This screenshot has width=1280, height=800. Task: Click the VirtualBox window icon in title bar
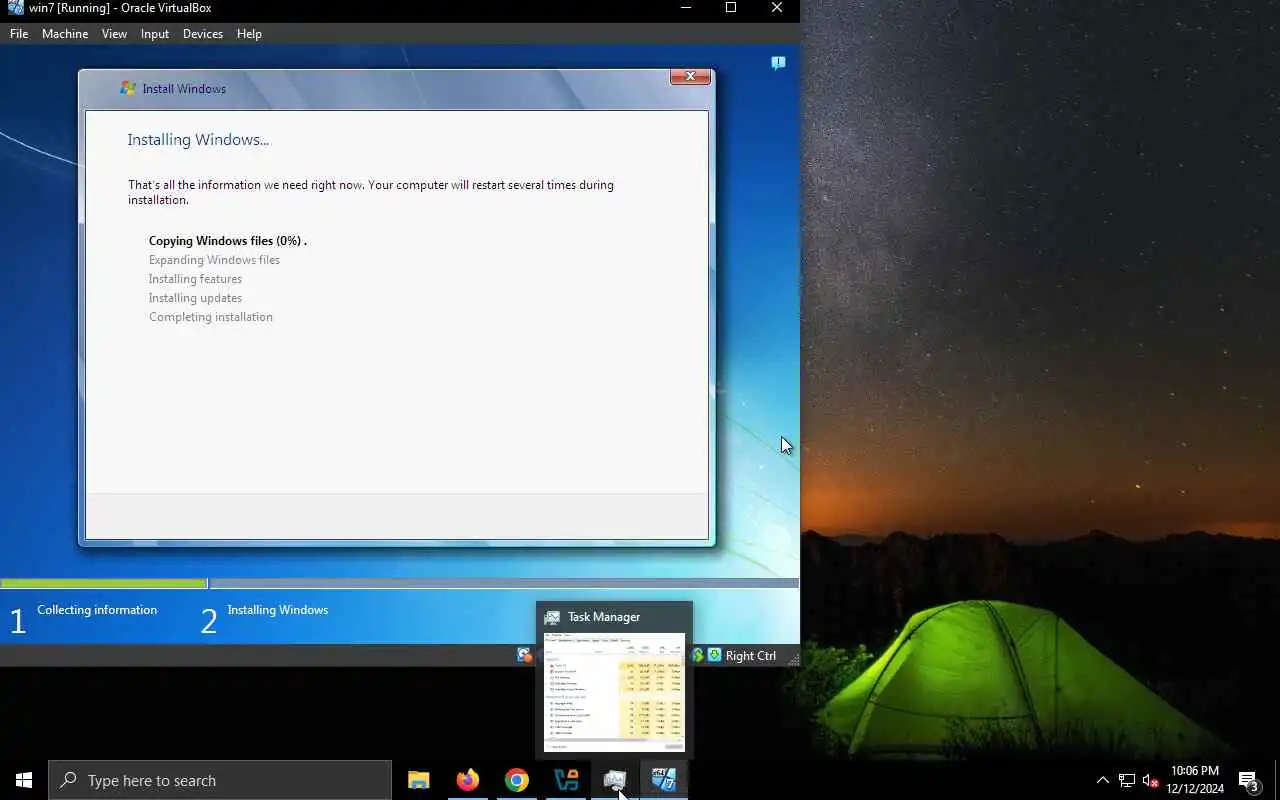pyautogui.click(x=15, y=8)
